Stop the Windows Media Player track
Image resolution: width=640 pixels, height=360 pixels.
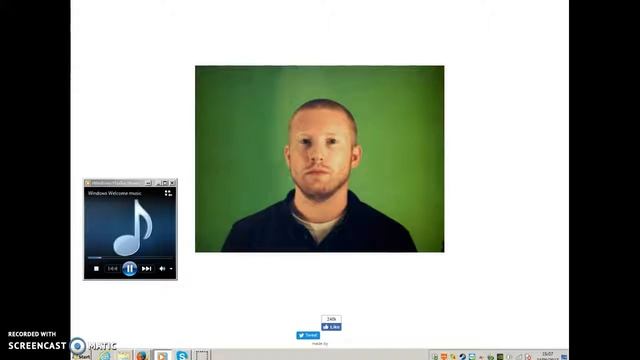96,269
